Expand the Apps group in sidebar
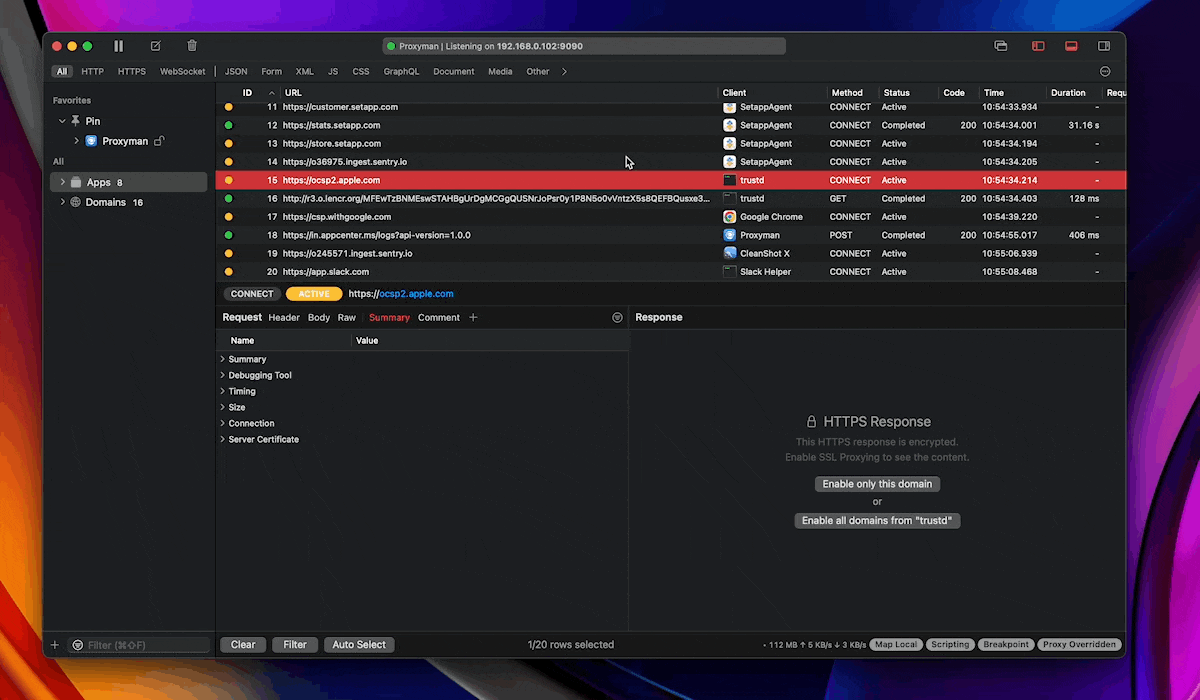1200x700 pixels. click(62, 182)
